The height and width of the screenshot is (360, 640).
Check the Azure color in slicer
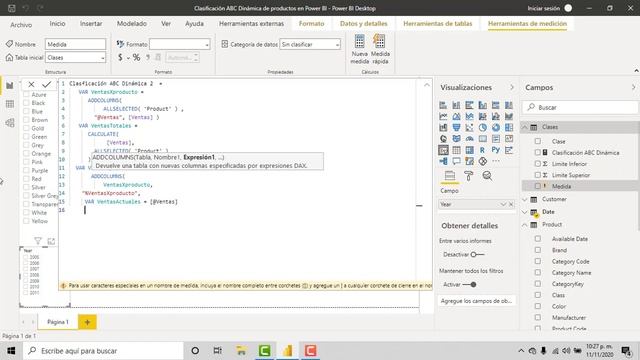click(x=27, y=95)
